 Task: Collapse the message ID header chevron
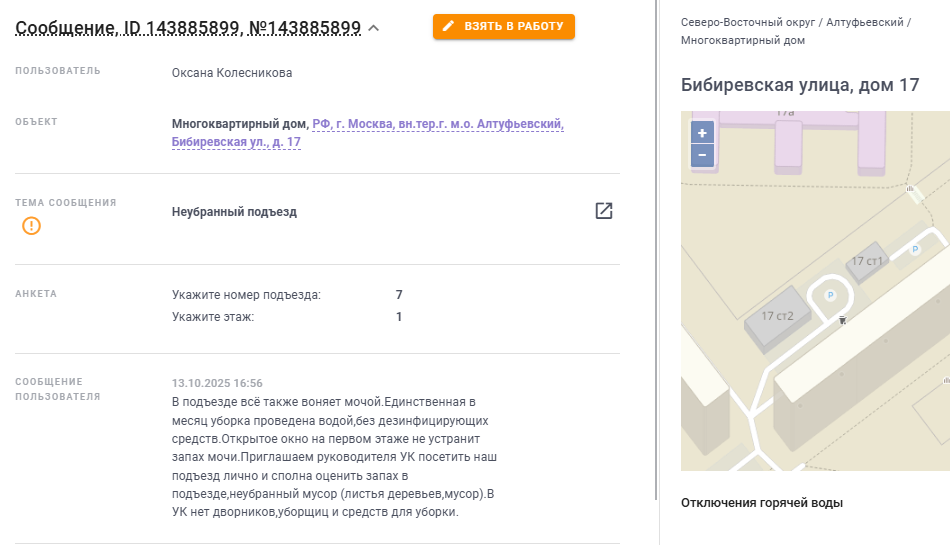(x=374, y=28)
